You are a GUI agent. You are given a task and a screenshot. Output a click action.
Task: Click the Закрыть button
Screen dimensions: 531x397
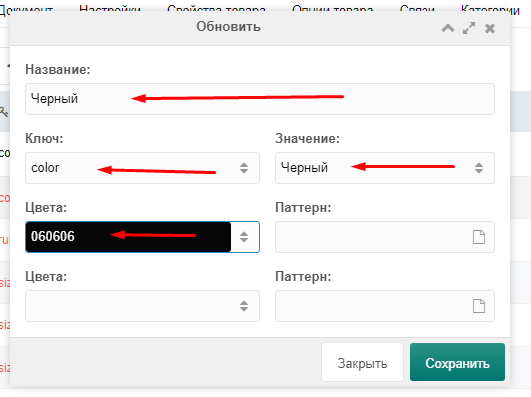point(362,362)
